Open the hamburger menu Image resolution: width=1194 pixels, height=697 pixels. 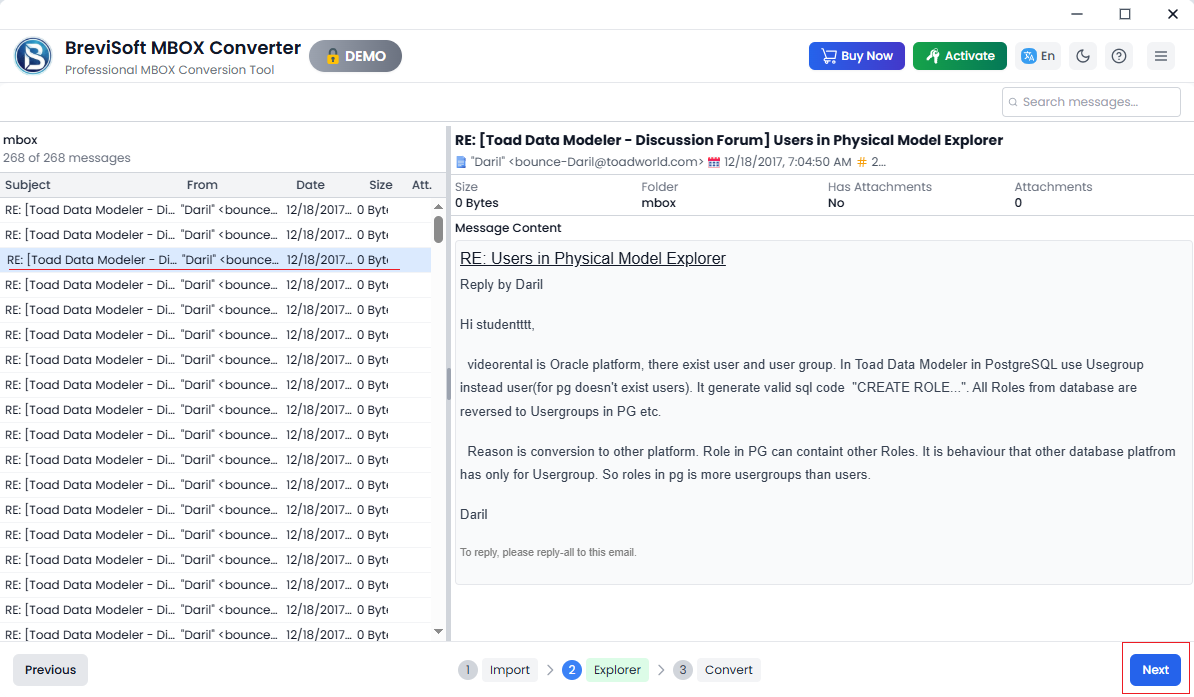(1160, 56)
